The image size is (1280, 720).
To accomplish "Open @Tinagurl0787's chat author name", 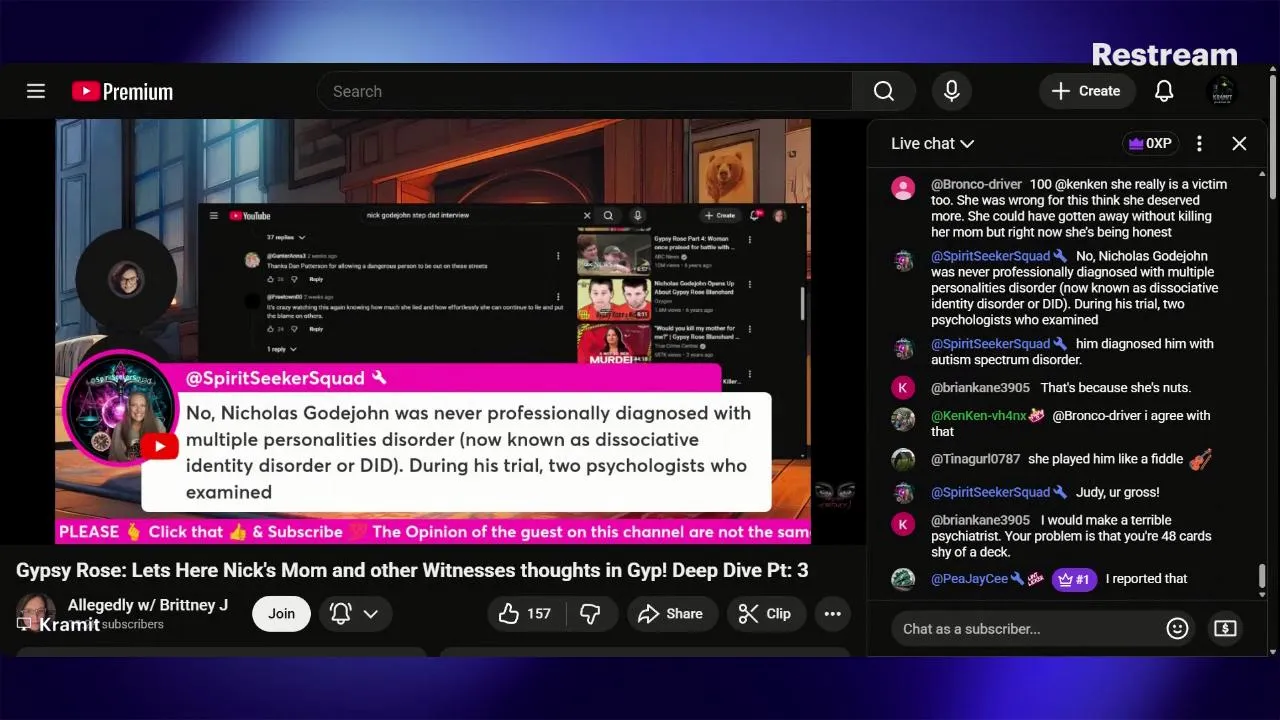I will coord(976,459).
